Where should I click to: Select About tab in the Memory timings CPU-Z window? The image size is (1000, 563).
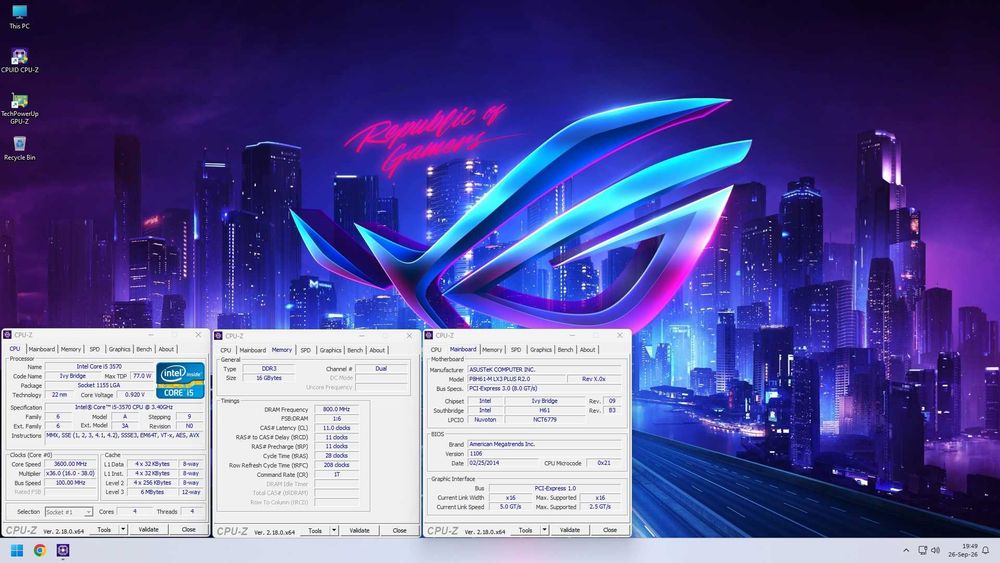(378, 350)
